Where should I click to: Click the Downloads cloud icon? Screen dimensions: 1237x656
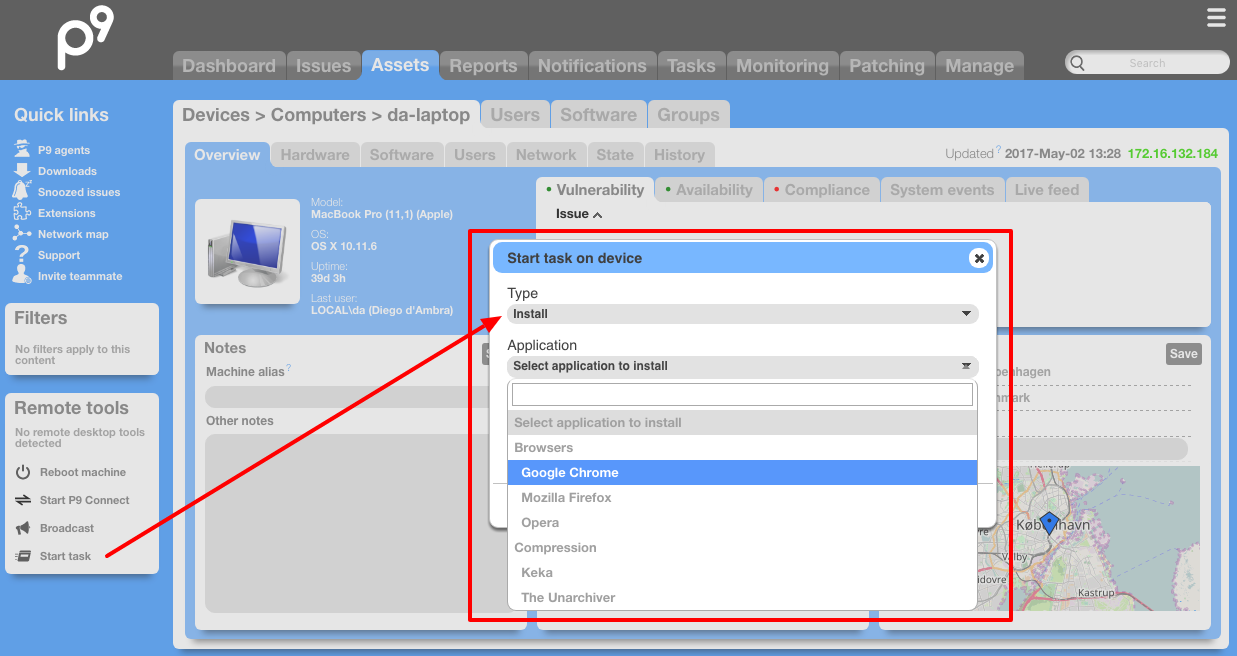(22, 171)
